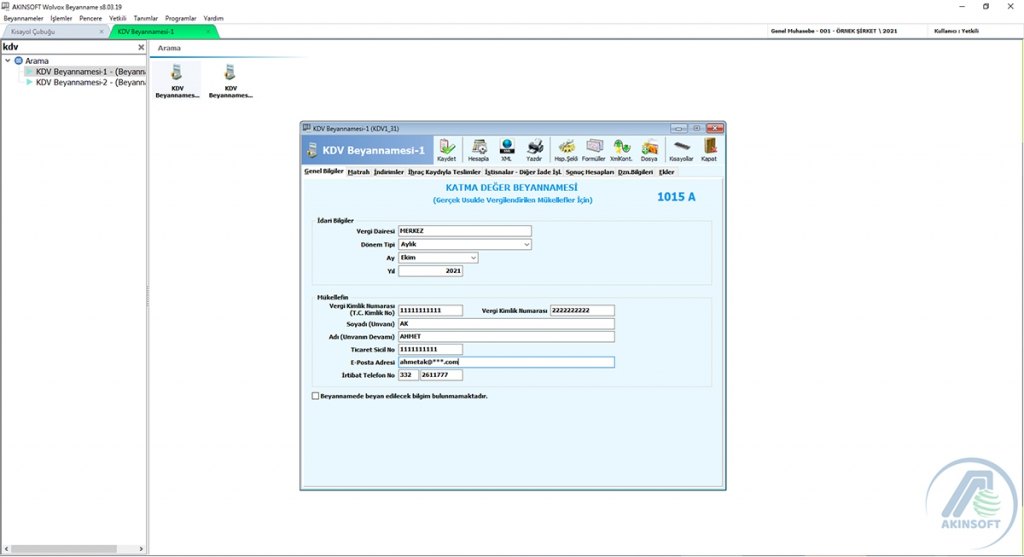Click phone number field 2611777

(441, 375)
